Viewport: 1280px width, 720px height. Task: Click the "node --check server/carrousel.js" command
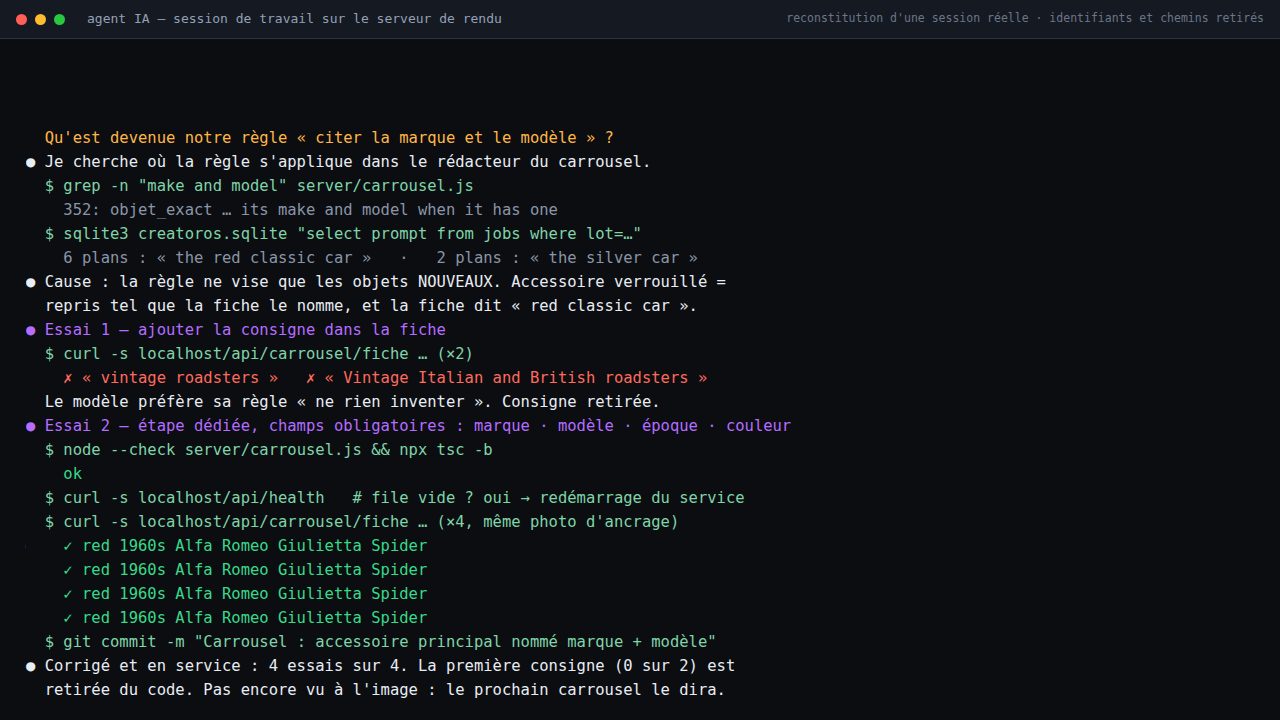(269, 450)
